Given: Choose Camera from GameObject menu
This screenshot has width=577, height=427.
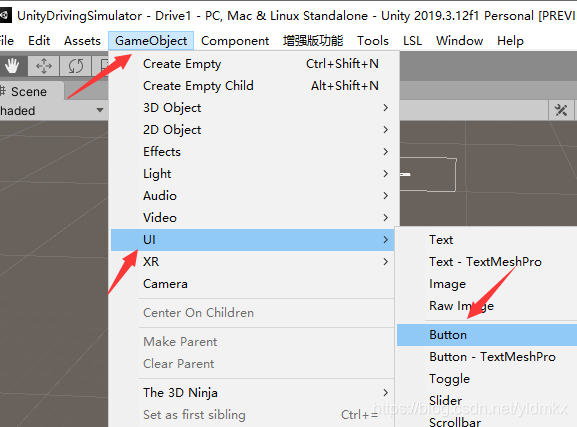Looking at the screenshot, I should click(x=252, y=284).
